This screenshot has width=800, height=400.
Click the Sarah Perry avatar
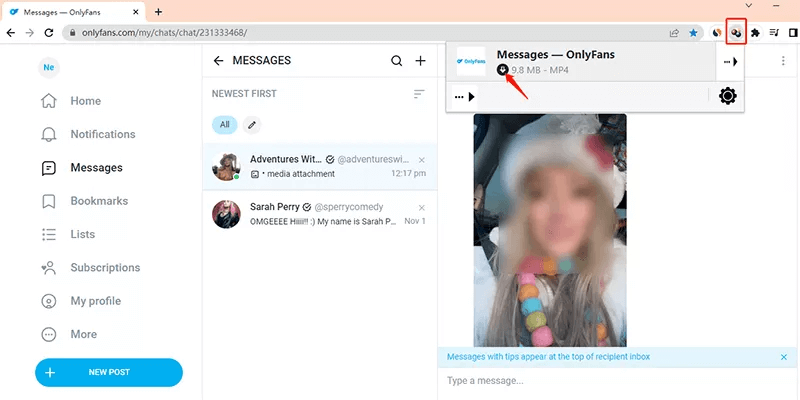click(226, 214)
